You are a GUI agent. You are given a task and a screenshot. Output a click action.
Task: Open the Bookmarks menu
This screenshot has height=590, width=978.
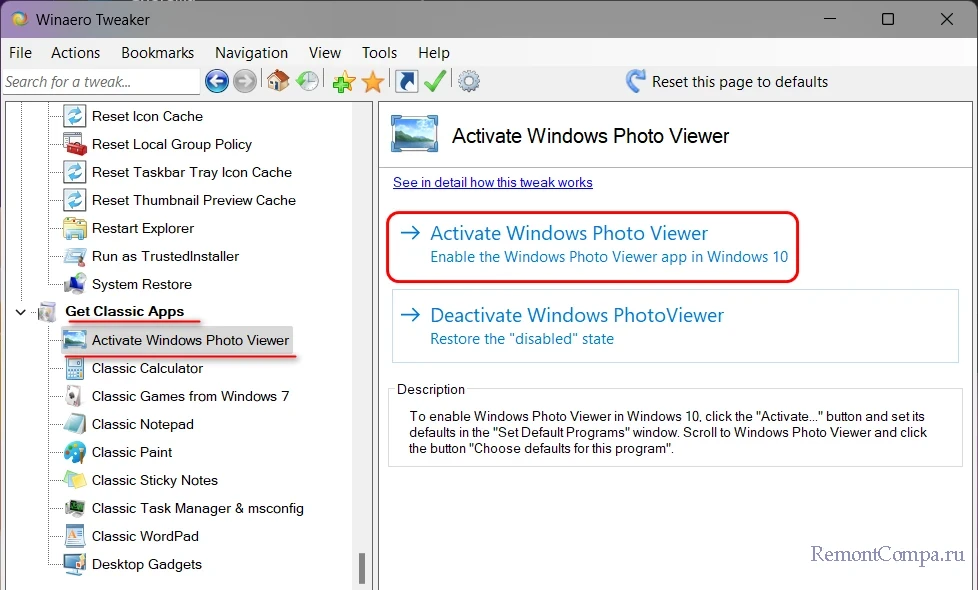pos(157,53)
